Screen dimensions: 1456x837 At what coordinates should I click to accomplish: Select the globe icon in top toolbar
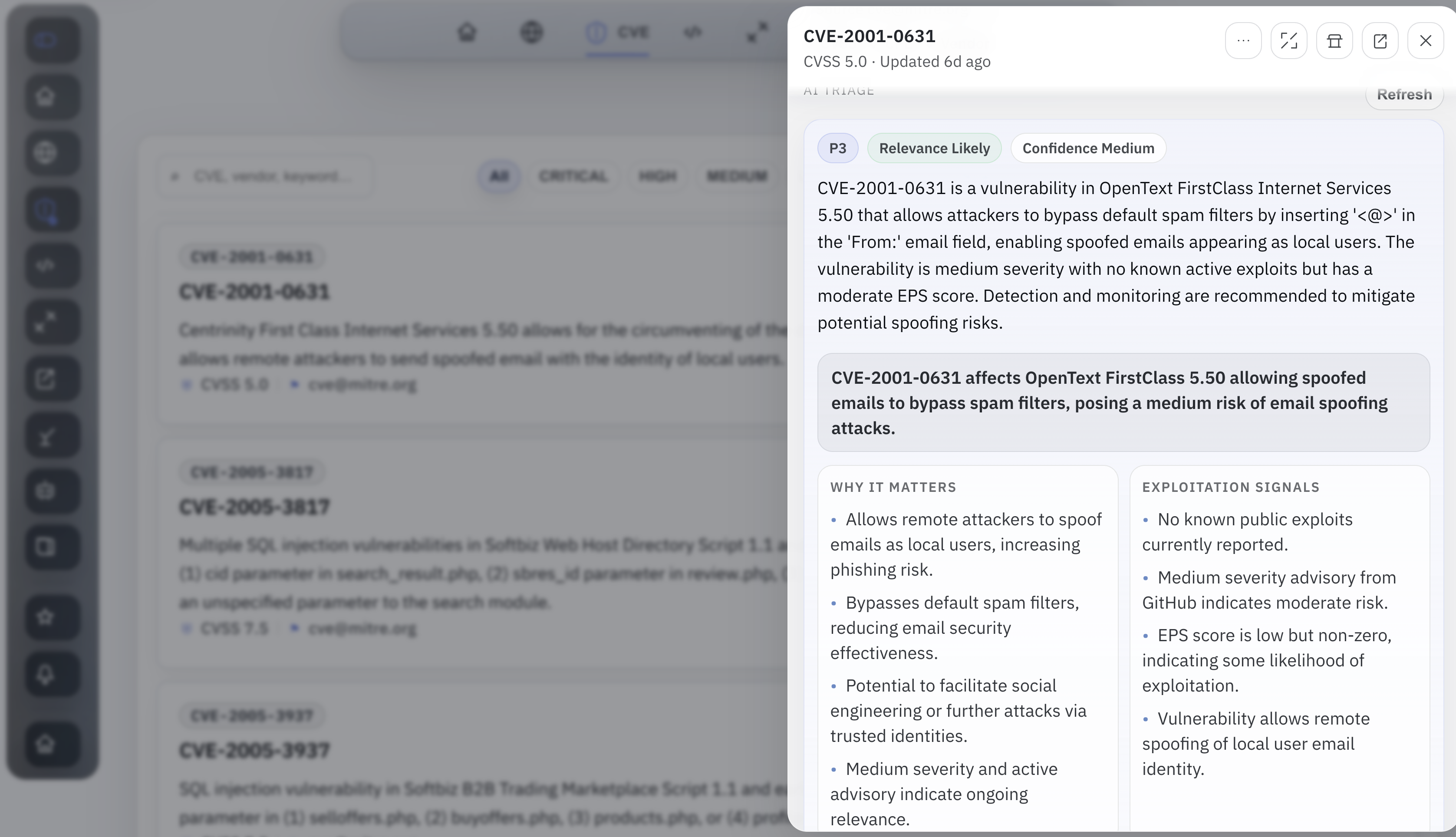(x=531, y=33)
